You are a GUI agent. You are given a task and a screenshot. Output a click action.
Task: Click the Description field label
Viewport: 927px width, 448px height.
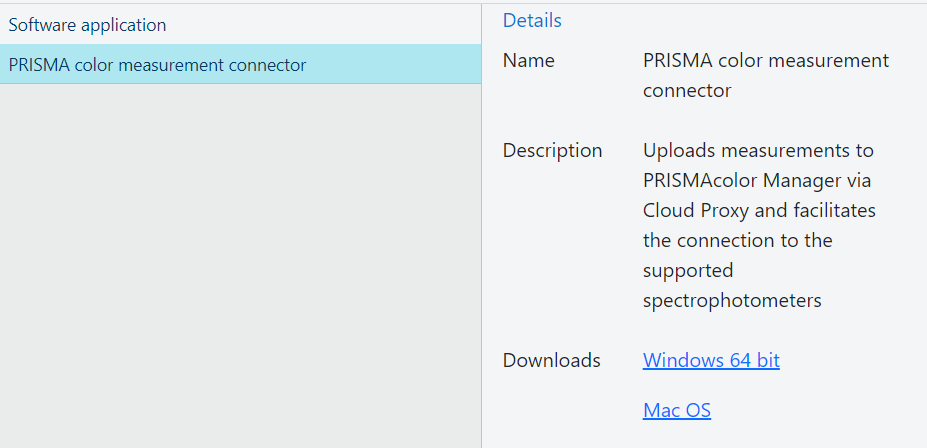click(x=552, y=150)
